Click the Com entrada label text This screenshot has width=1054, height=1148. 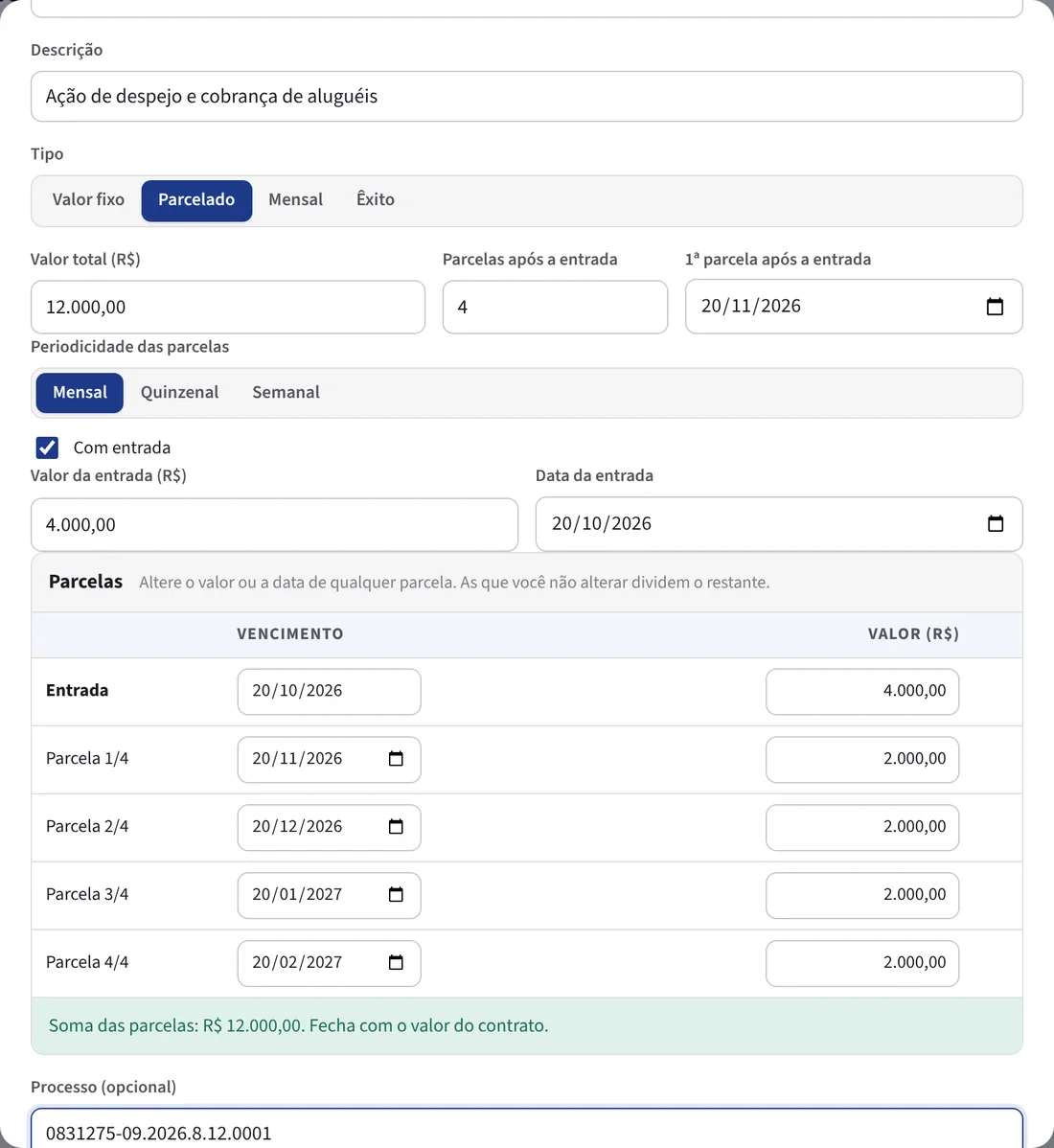[123, 448]
